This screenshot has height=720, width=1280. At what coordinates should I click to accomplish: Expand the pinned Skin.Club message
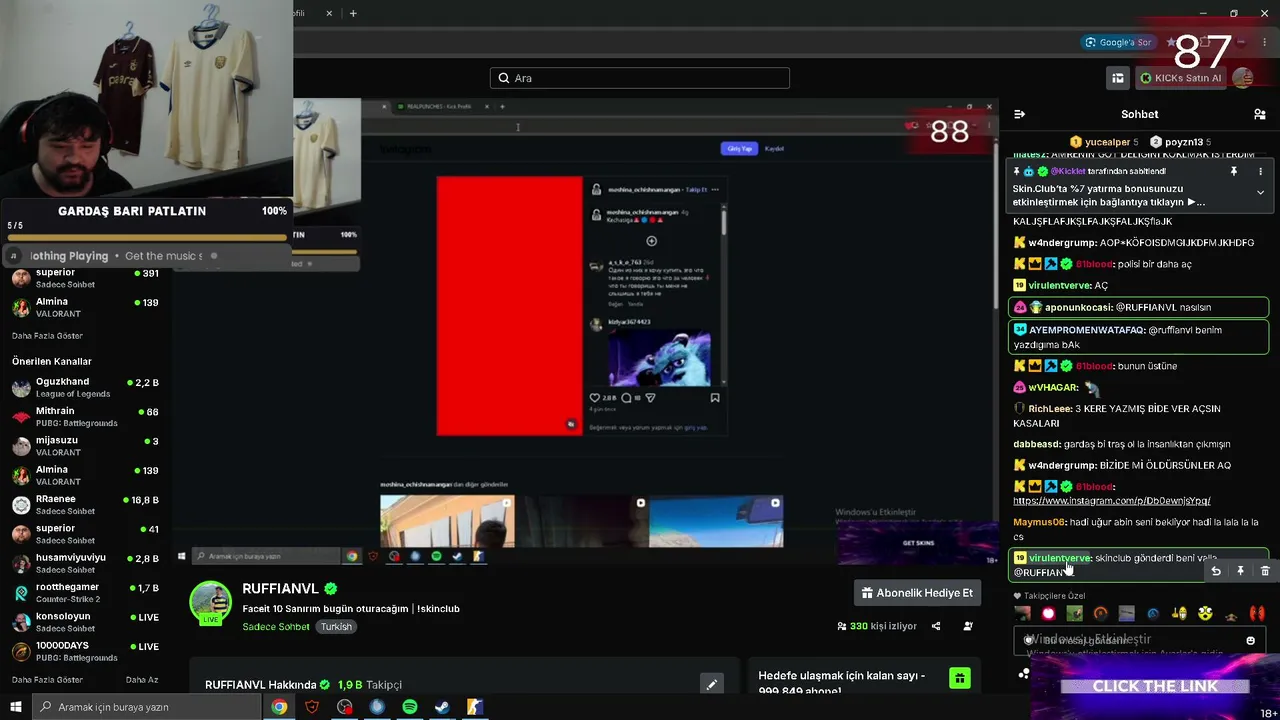(1260, 192)
